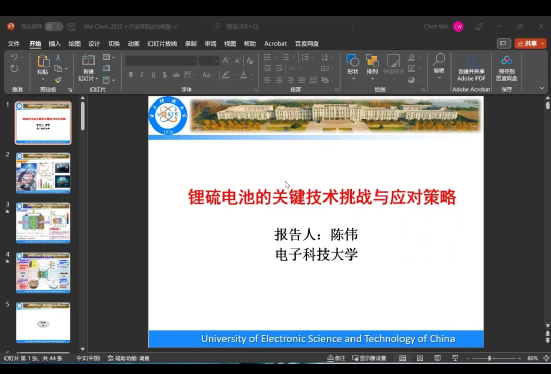Image resolution: width=551 pixels, height=374 pixels.
Task: Click the Editing magnifier icon
Action: [439, 59]
